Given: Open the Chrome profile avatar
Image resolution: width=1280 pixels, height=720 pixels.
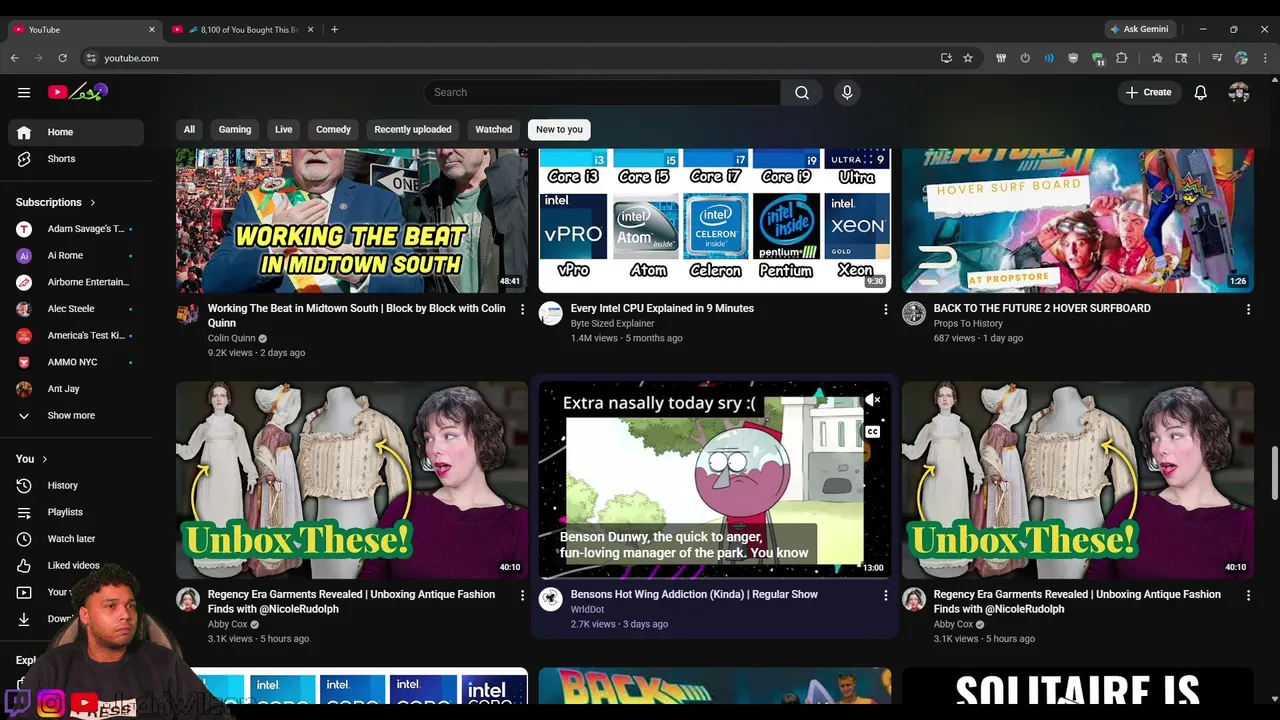Looking at the screenshot, I should pos(1241,58).
